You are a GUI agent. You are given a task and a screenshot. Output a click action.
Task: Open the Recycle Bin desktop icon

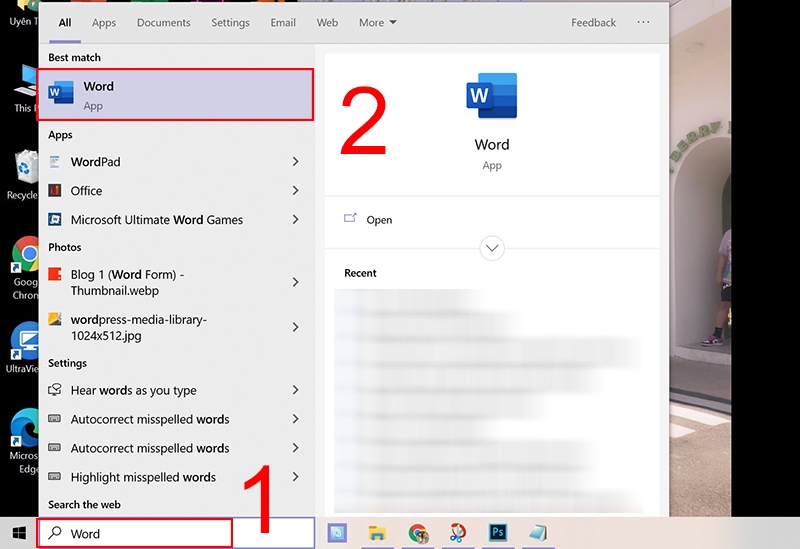pos(21,174)
